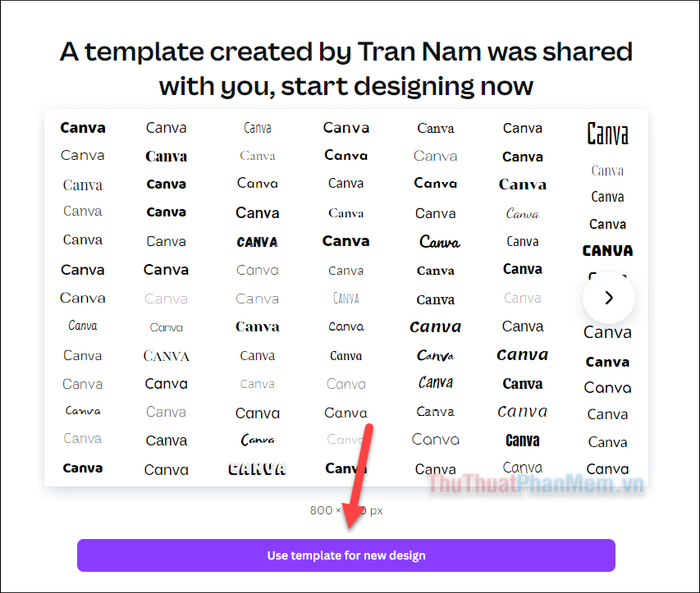Click the decorative textured CANVA sample in bottom row
Viewport: 700px width, 593px height.
(x=257, y=468)
